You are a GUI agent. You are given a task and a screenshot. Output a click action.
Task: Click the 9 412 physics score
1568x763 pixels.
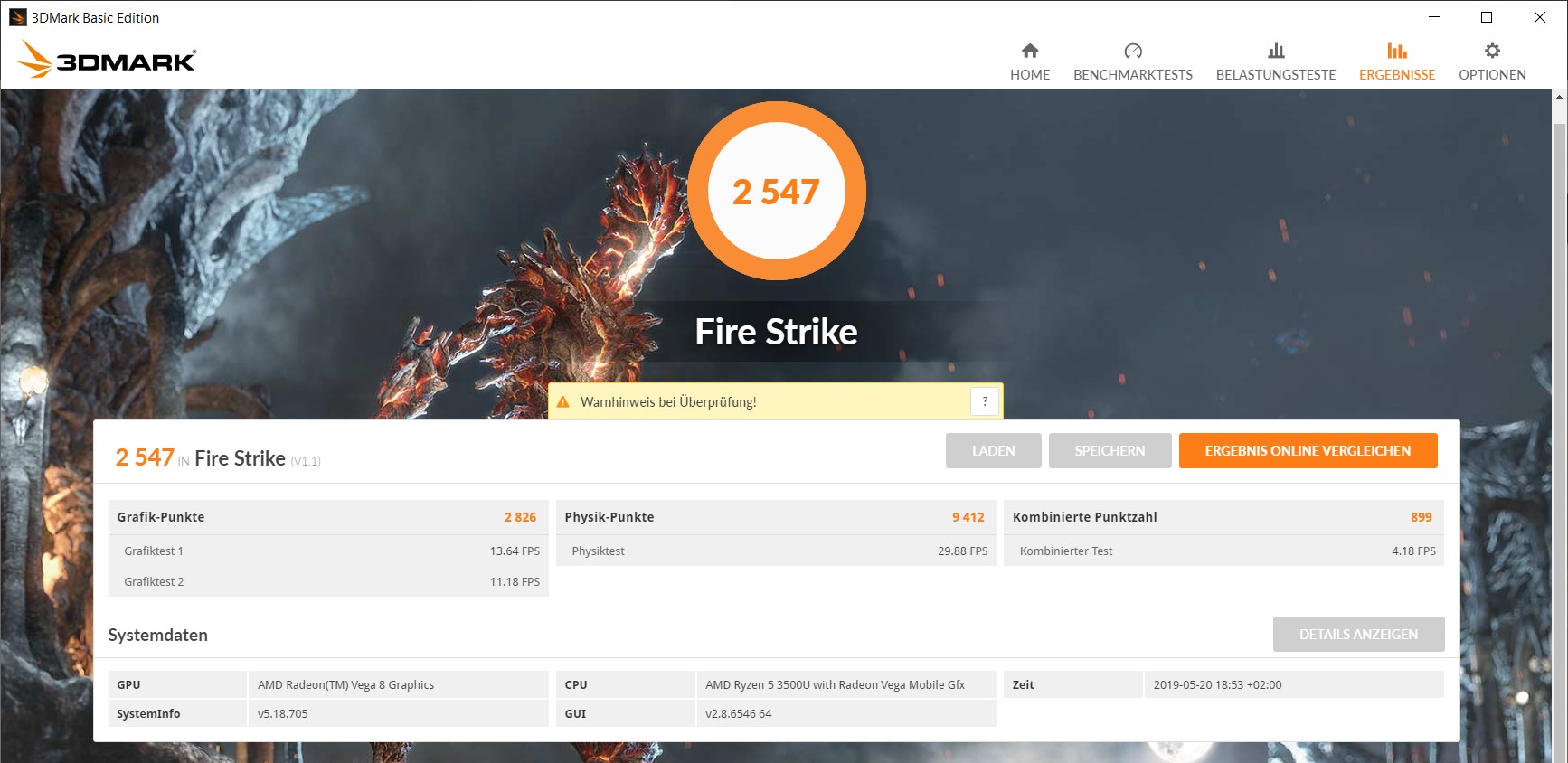pos(968,517)
